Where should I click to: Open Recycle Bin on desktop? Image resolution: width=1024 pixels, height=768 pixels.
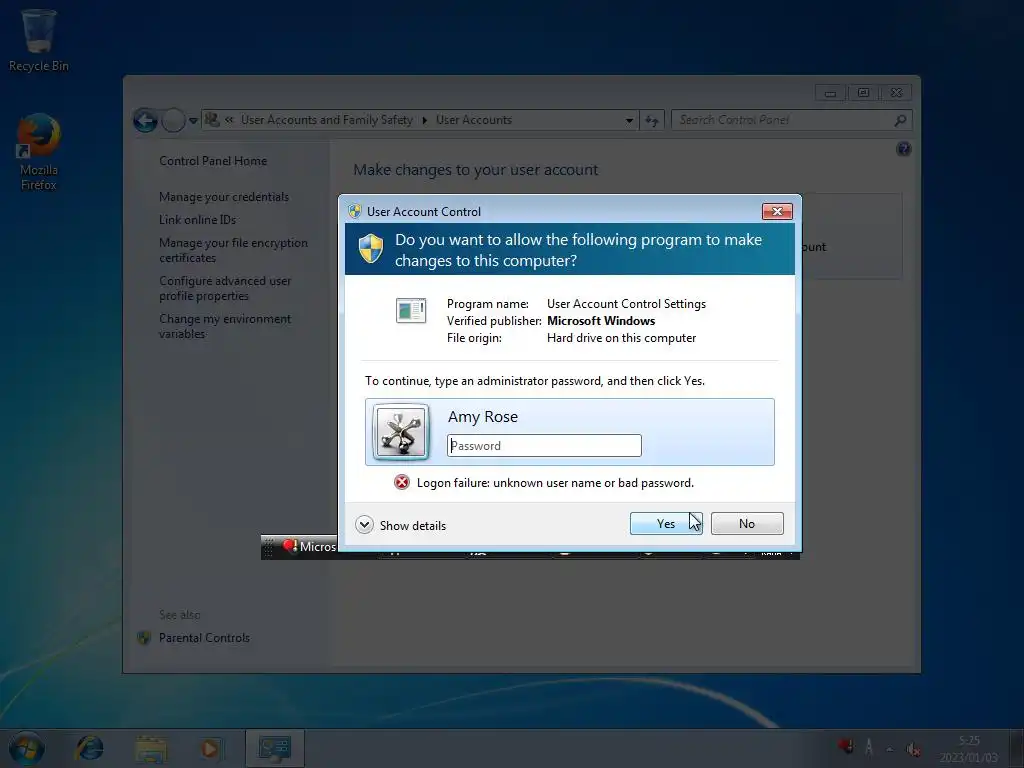(x=39, y=40)
